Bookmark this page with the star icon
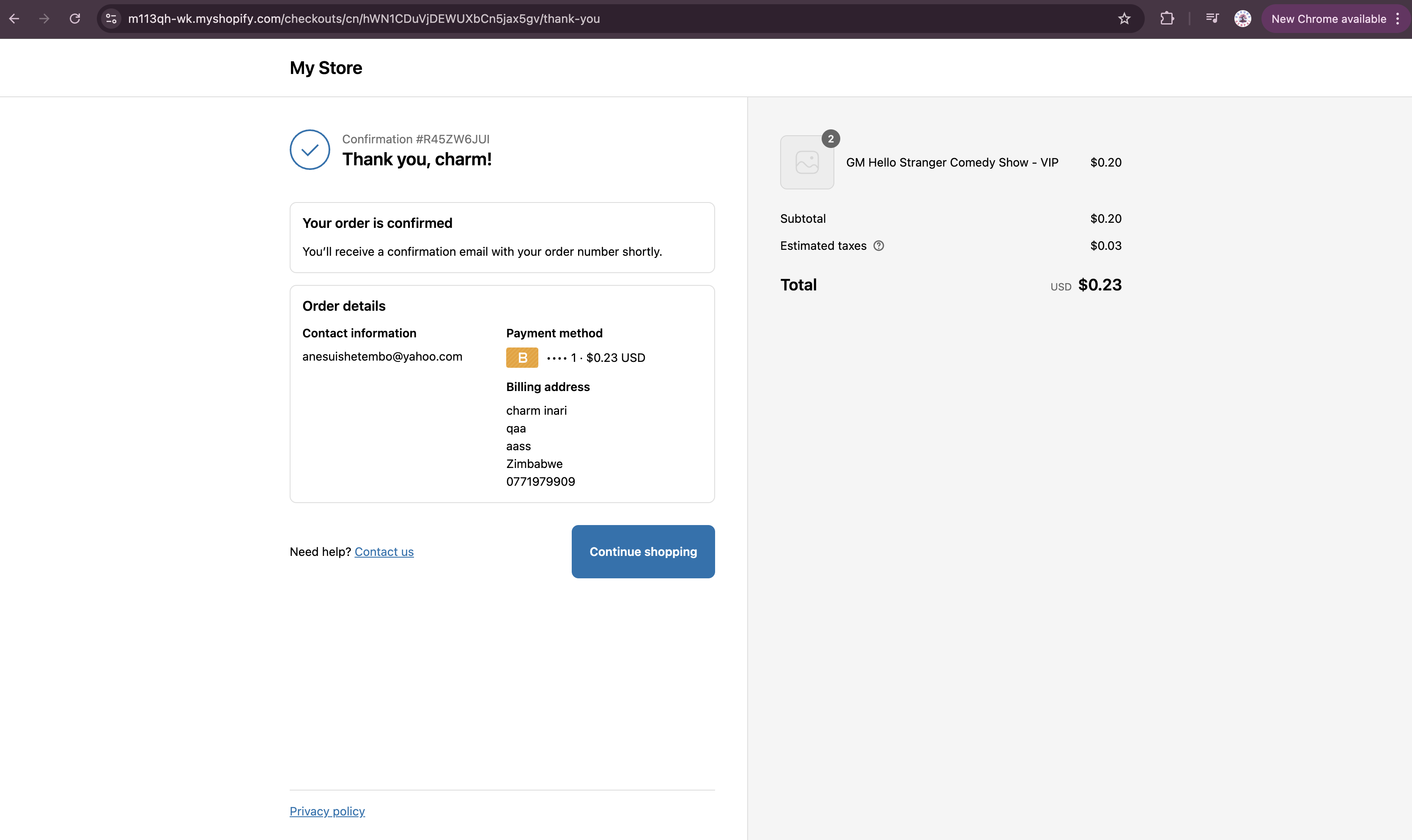This screenshot has width=1412, height=840. [x=1124, y=19]
